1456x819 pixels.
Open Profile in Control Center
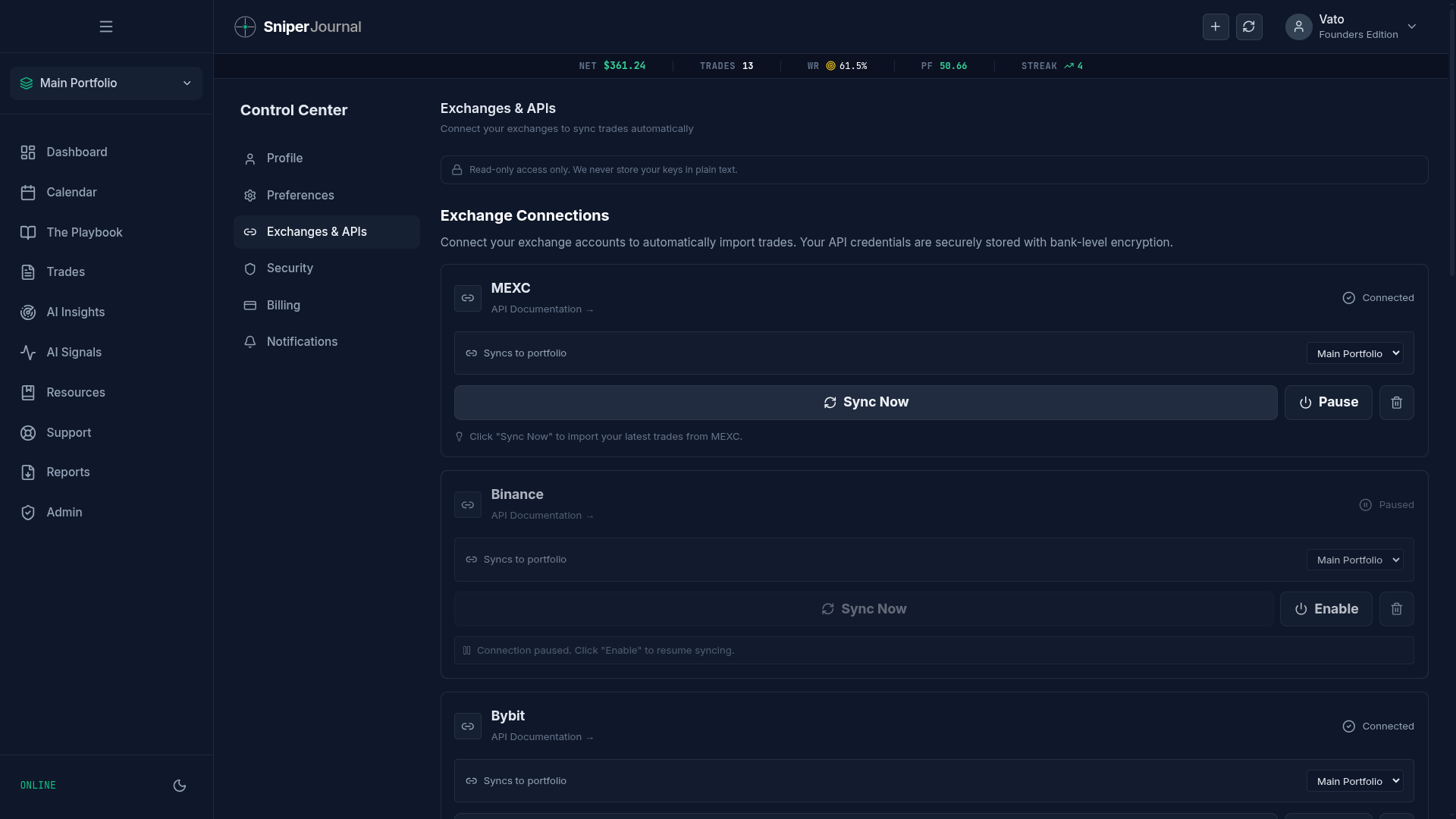click(326, 158)
